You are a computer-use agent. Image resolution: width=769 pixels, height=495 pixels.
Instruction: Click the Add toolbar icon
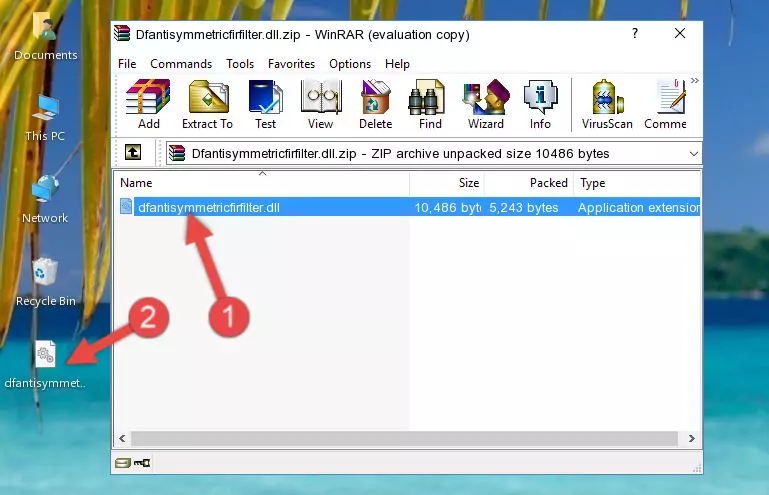(x=148, y=104)
